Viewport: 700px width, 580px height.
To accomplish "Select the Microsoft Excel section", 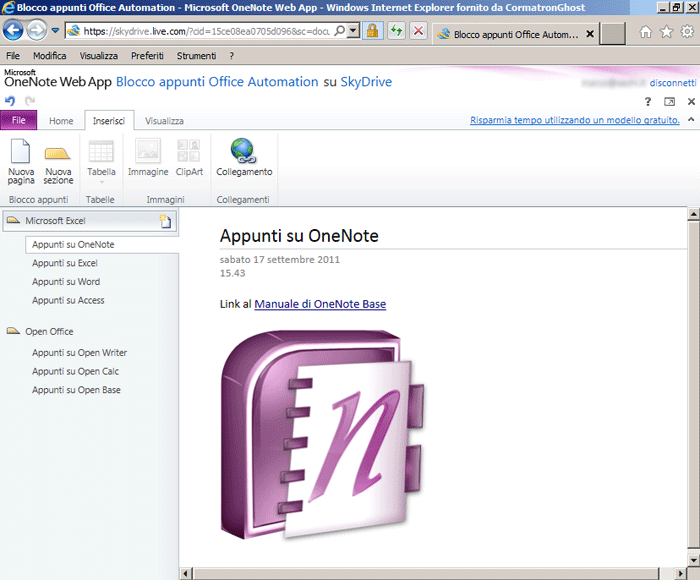I will (x=90, y=221).
